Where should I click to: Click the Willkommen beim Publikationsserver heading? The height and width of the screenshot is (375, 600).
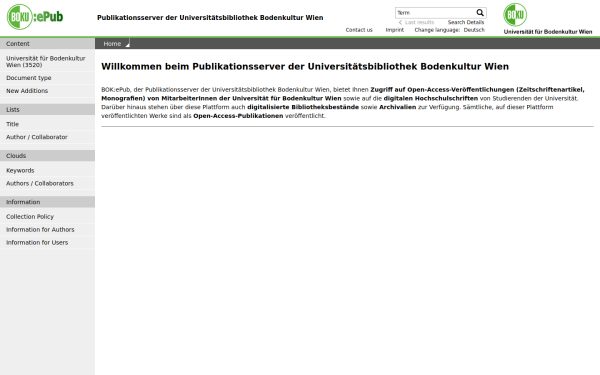(305, 67)
